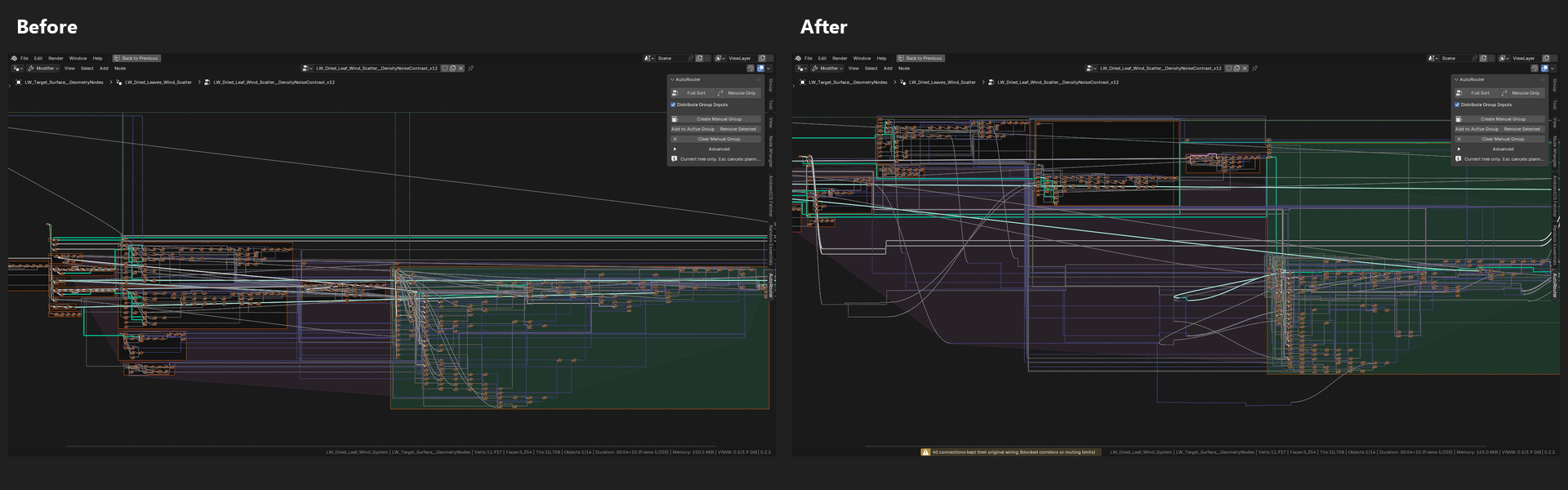Uncheck Distribute Group Inputs in After window

(x=1458, y=105)
